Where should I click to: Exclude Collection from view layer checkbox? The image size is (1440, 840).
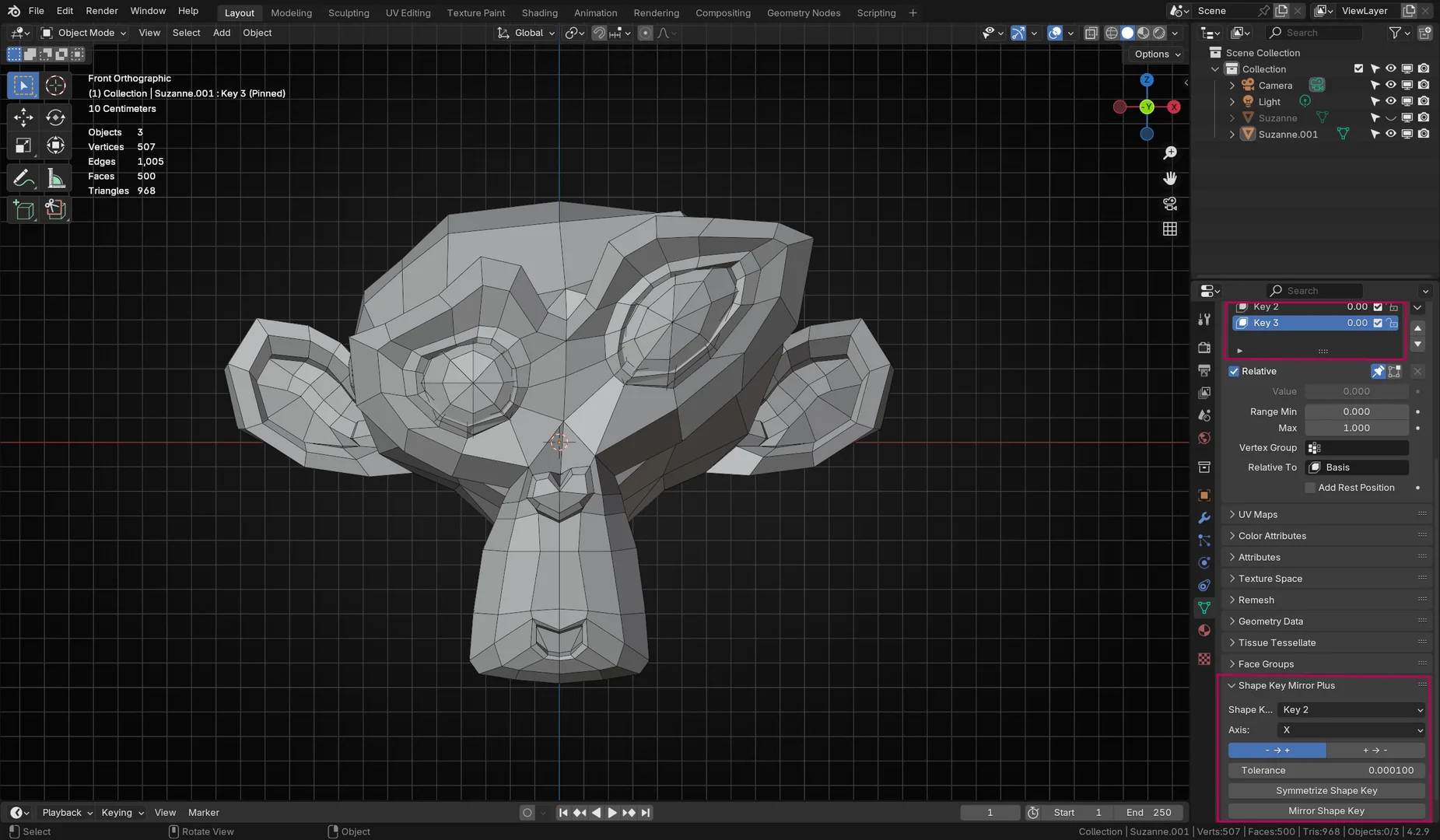pyautogui.click(x=1358, y=69)
